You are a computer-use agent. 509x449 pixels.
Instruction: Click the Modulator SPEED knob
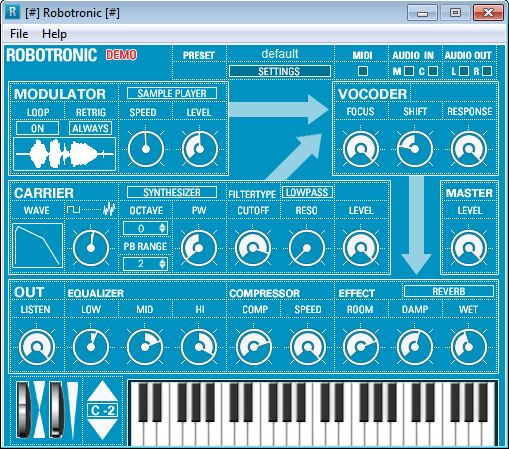click(146, 149)
